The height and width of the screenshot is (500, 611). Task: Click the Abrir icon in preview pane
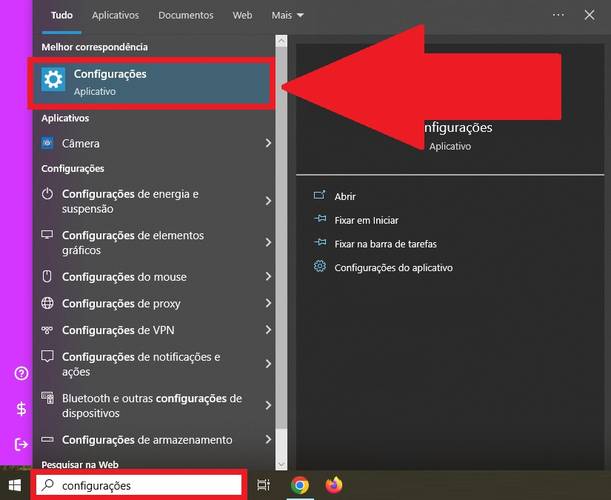pyautogui.click(x=320, y=195)
